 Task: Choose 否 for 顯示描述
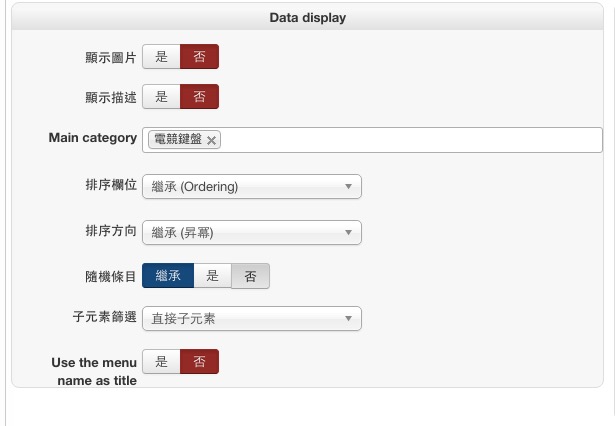coord(199,97)
